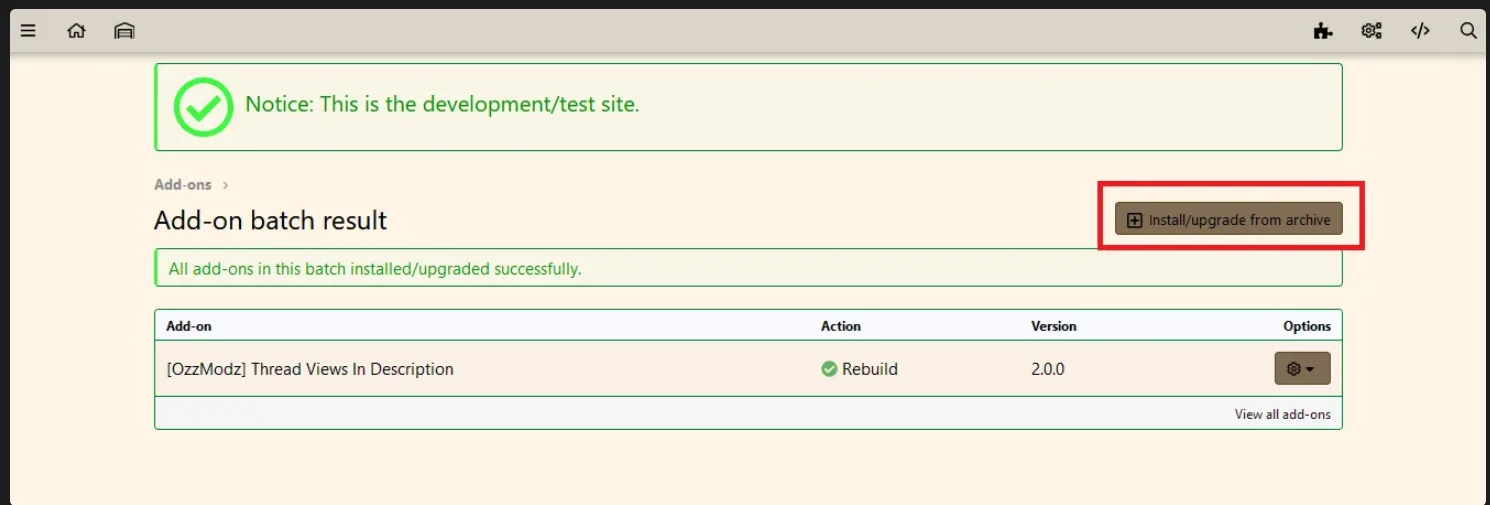Image resolution: width=1490 pixels, height=505 pixels.
Task: Click the Version column header
Action: click(x=1053, y=326)
